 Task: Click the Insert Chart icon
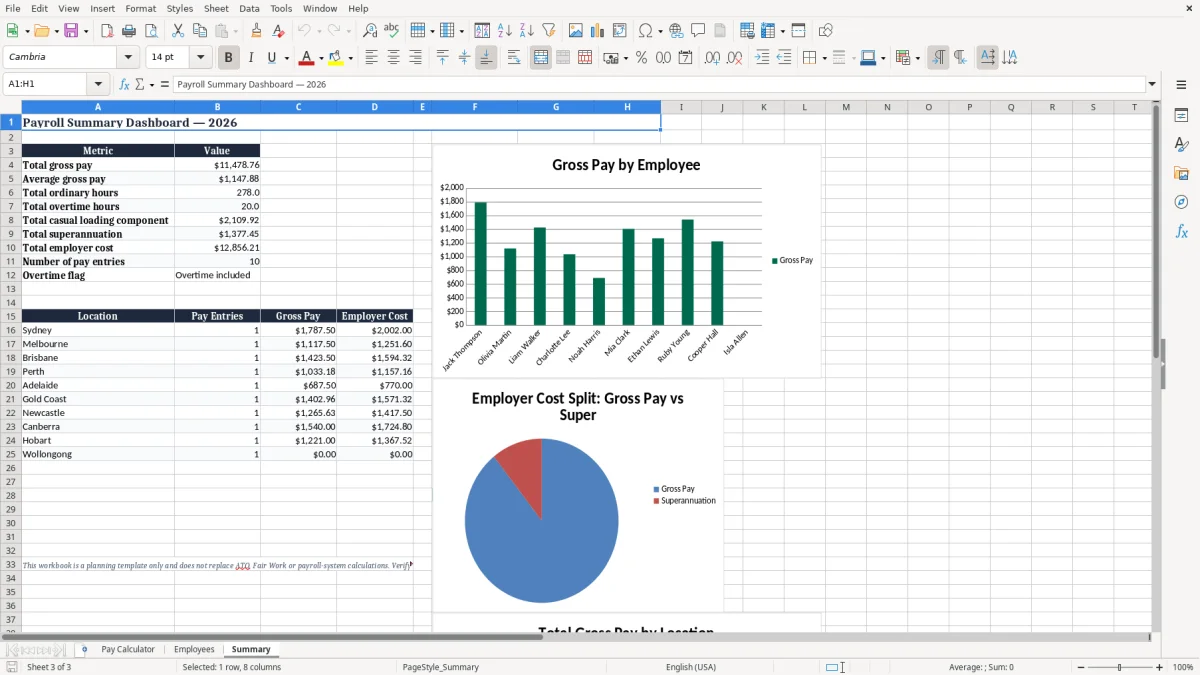[x=598, y=31]
